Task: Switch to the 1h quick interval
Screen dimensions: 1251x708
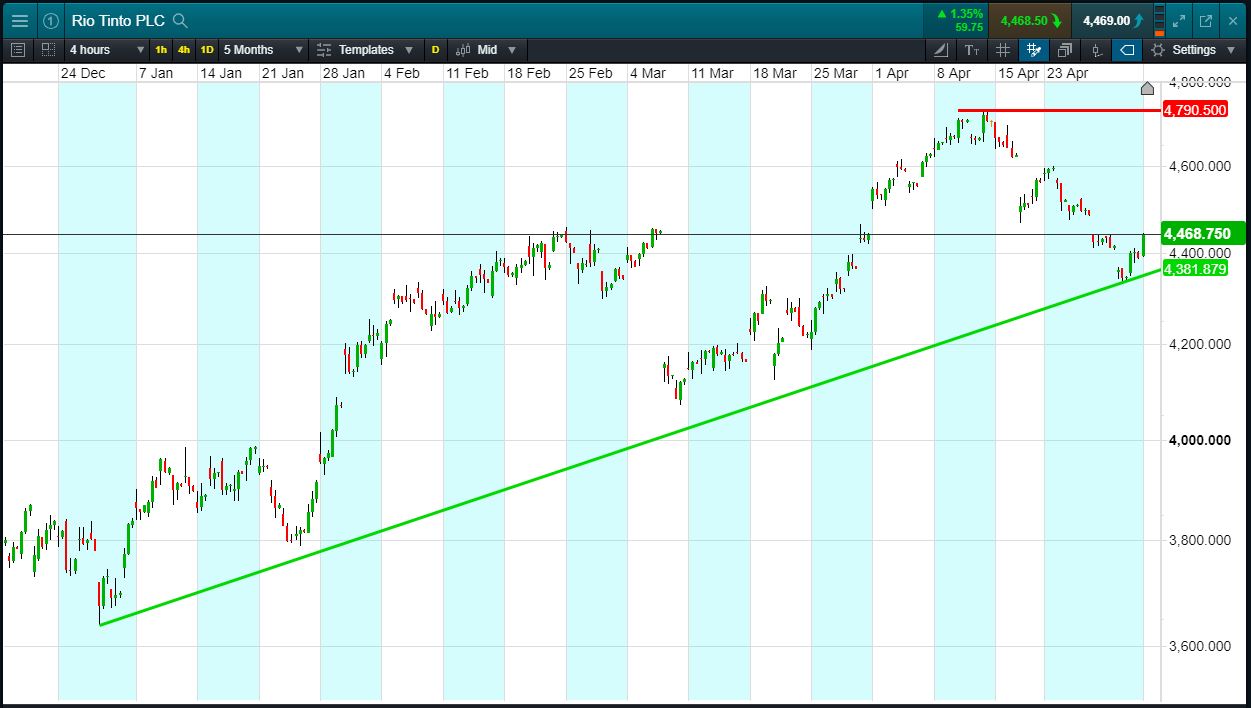Action: tap(161, 50)
